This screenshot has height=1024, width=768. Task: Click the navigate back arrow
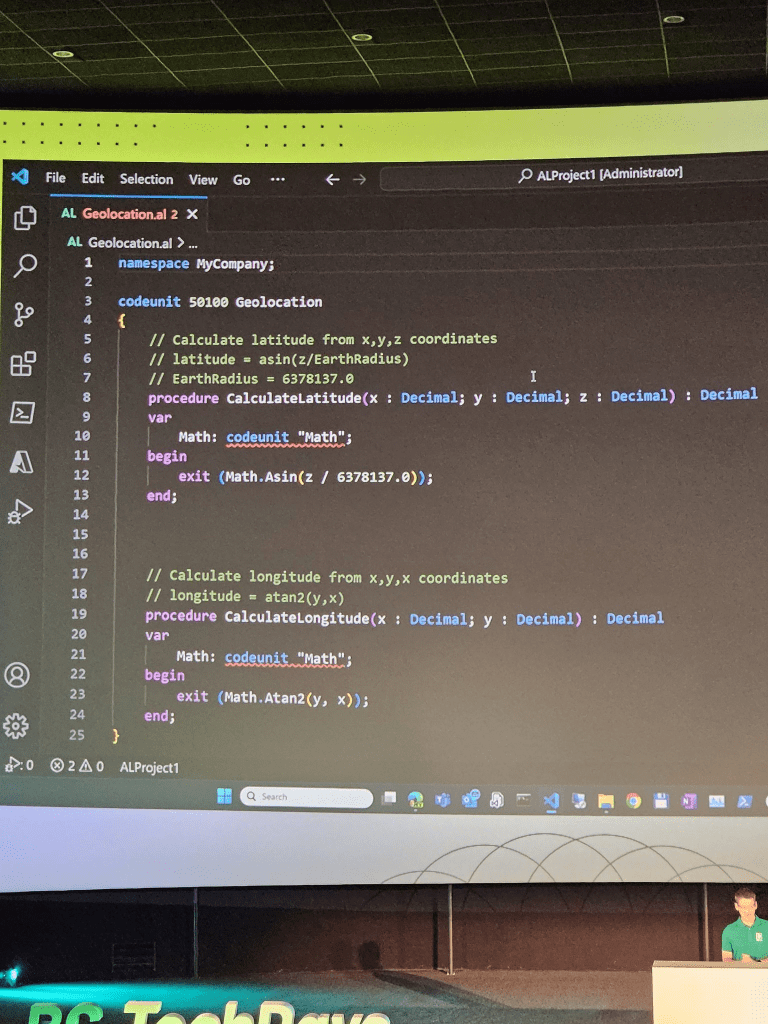[x=333, y=180]
